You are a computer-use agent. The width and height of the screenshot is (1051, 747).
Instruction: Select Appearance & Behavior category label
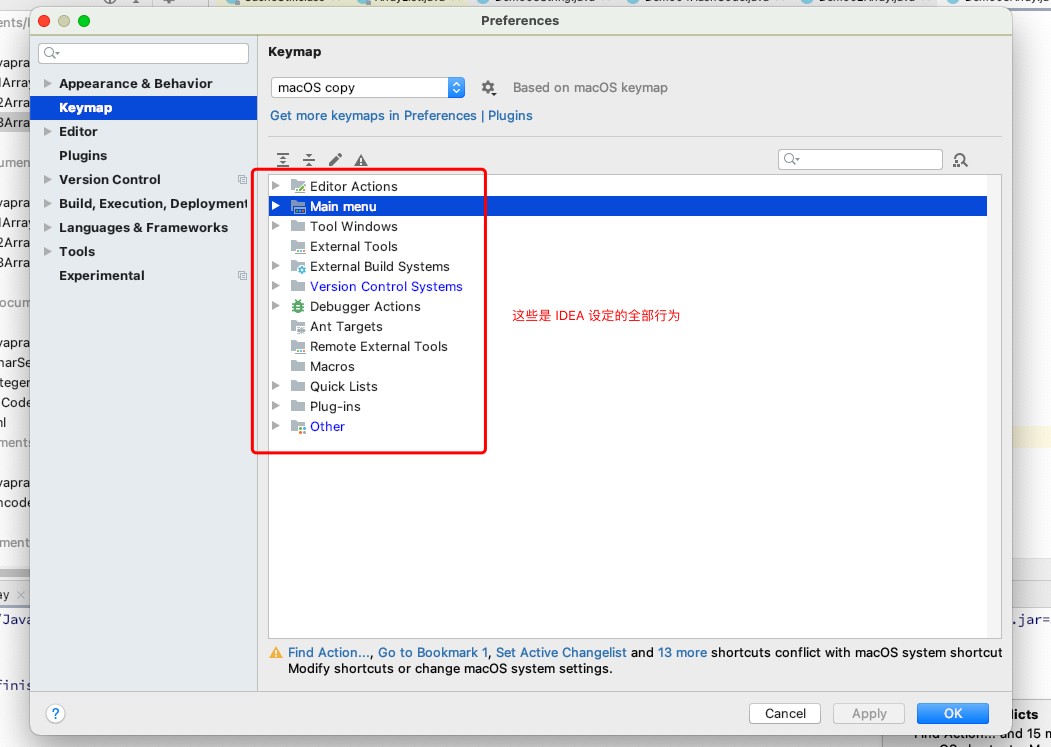click(135, 84)
